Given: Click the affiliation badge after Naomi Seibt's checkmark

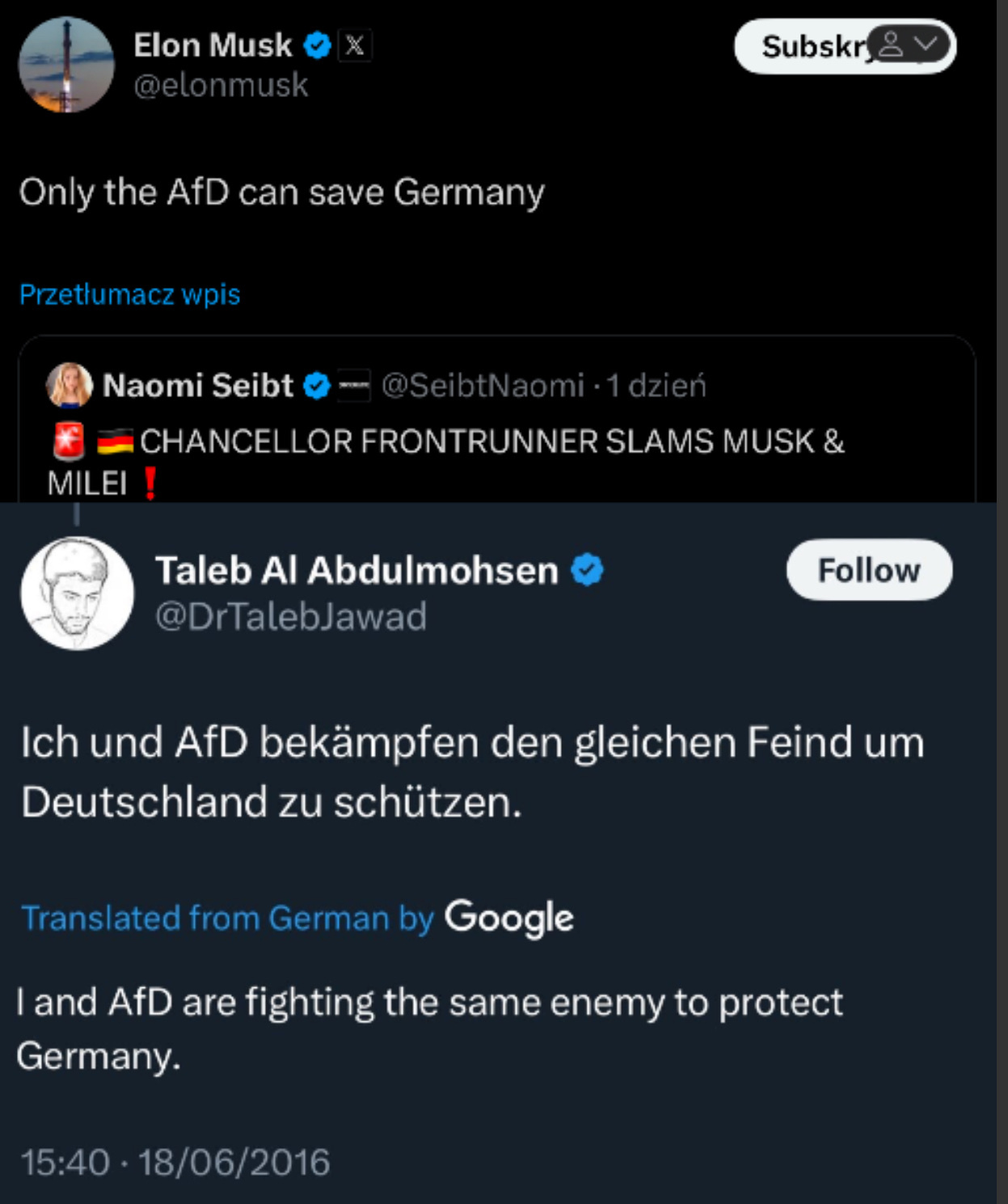Looking at the screenshot, I should 353,386.
